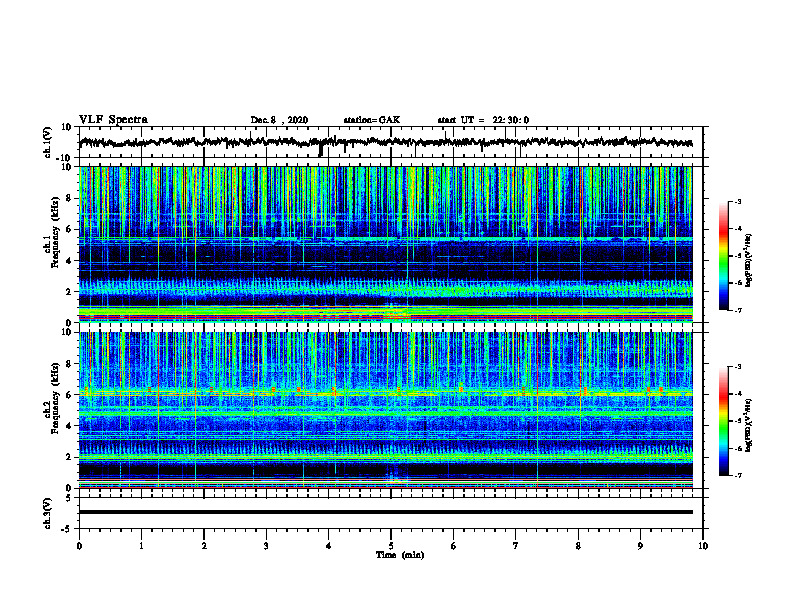Image resolution: width=792 pixels, height=612 pixels.
Task: Click the "VLF Spectra" plot title
Action: 113,120
